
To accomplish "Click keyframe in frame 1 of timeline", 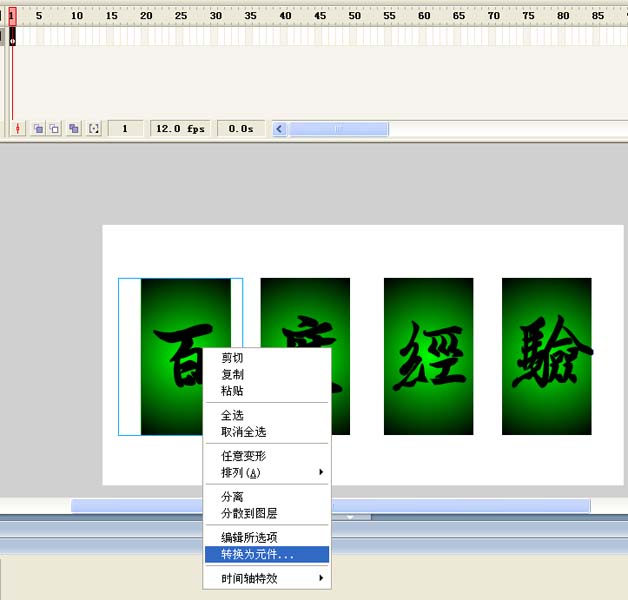I will (13, 37).
